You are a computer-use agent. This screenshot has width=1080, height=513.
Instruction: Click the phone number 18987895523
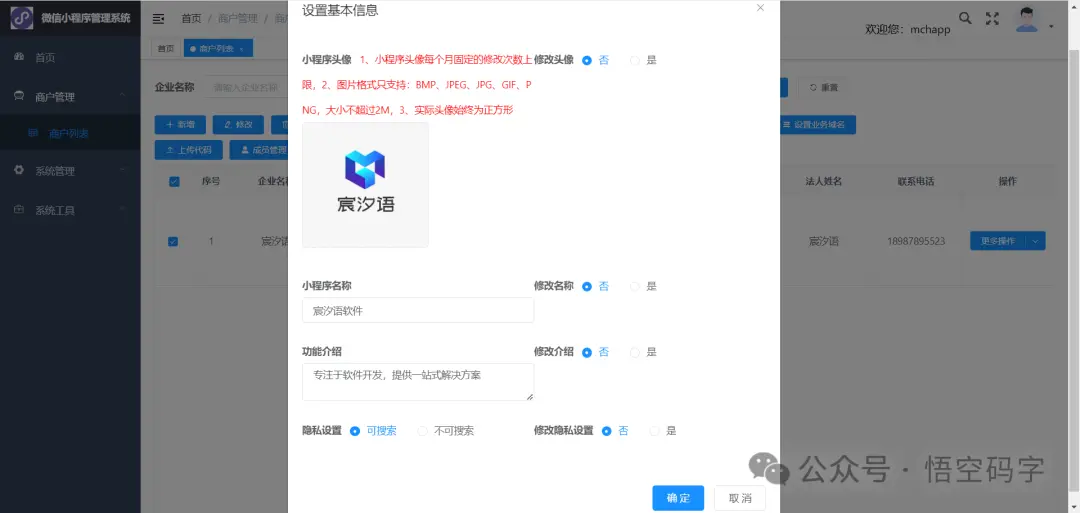coord(915,242)
